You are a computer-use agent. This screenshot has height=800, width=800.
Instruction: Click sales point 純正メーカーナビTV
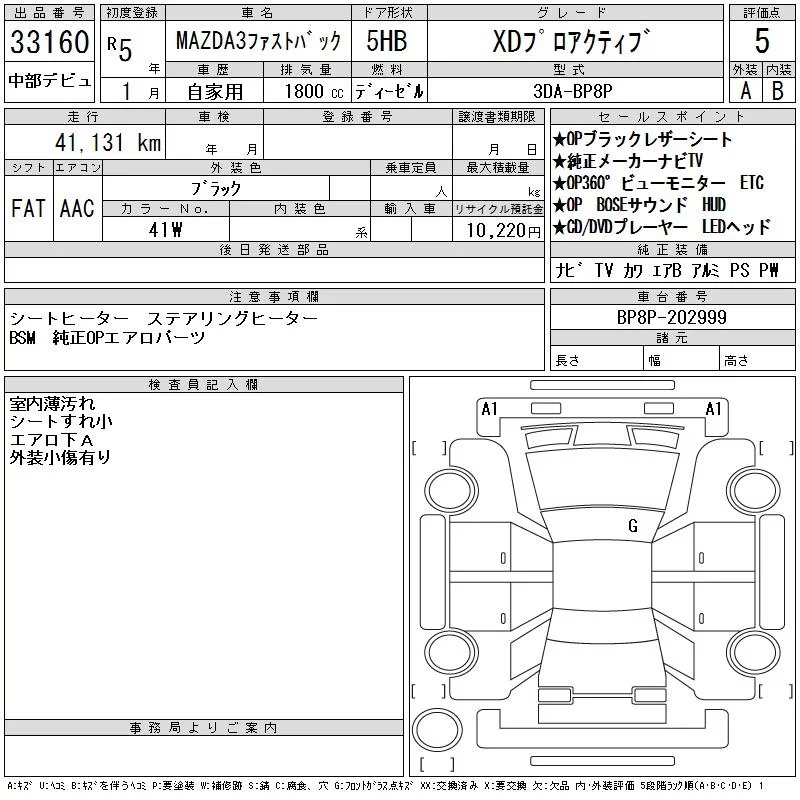coord(628,161)
